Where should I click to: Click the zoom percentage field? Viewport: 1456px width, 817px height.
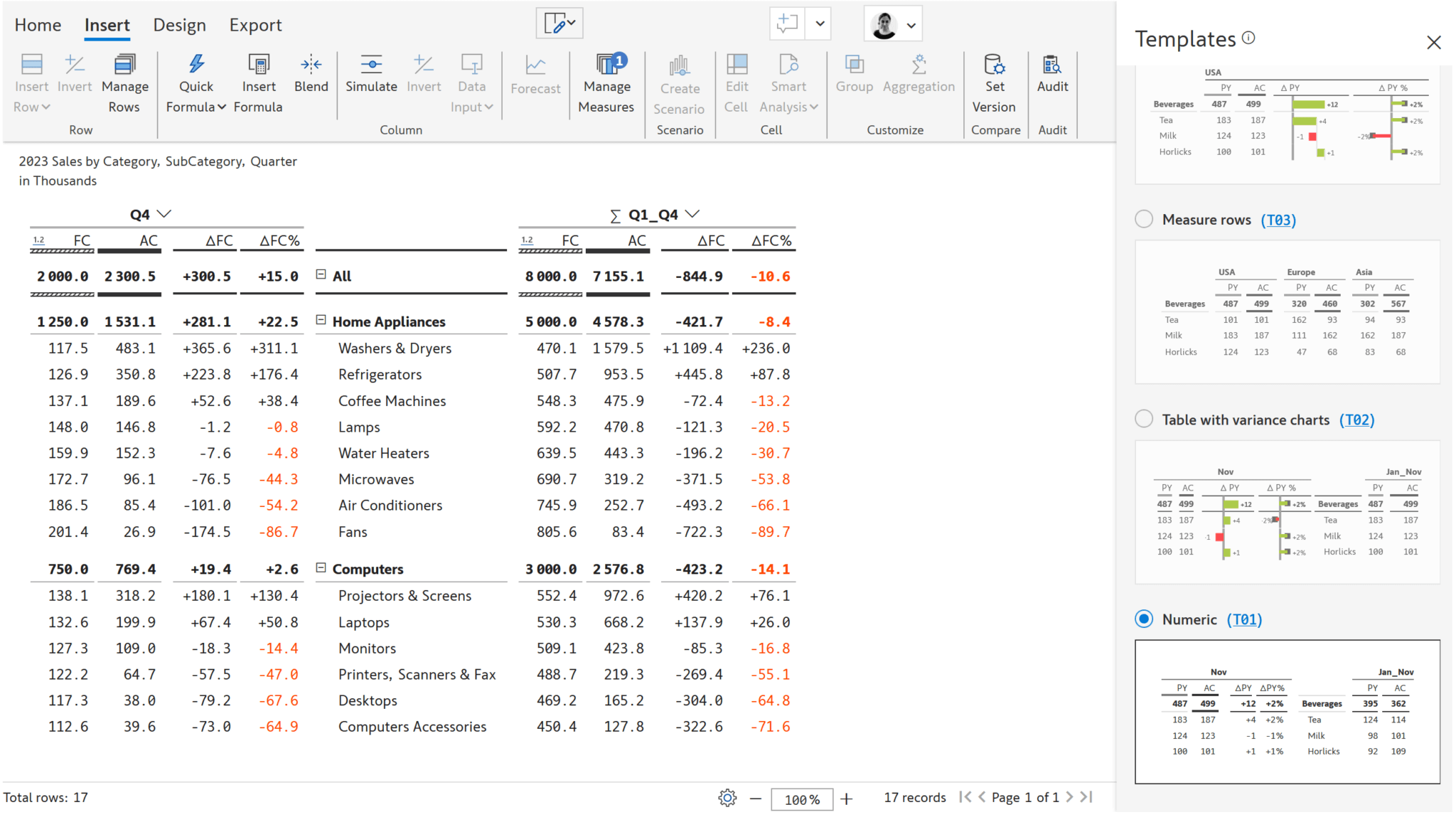pos(802,799)
